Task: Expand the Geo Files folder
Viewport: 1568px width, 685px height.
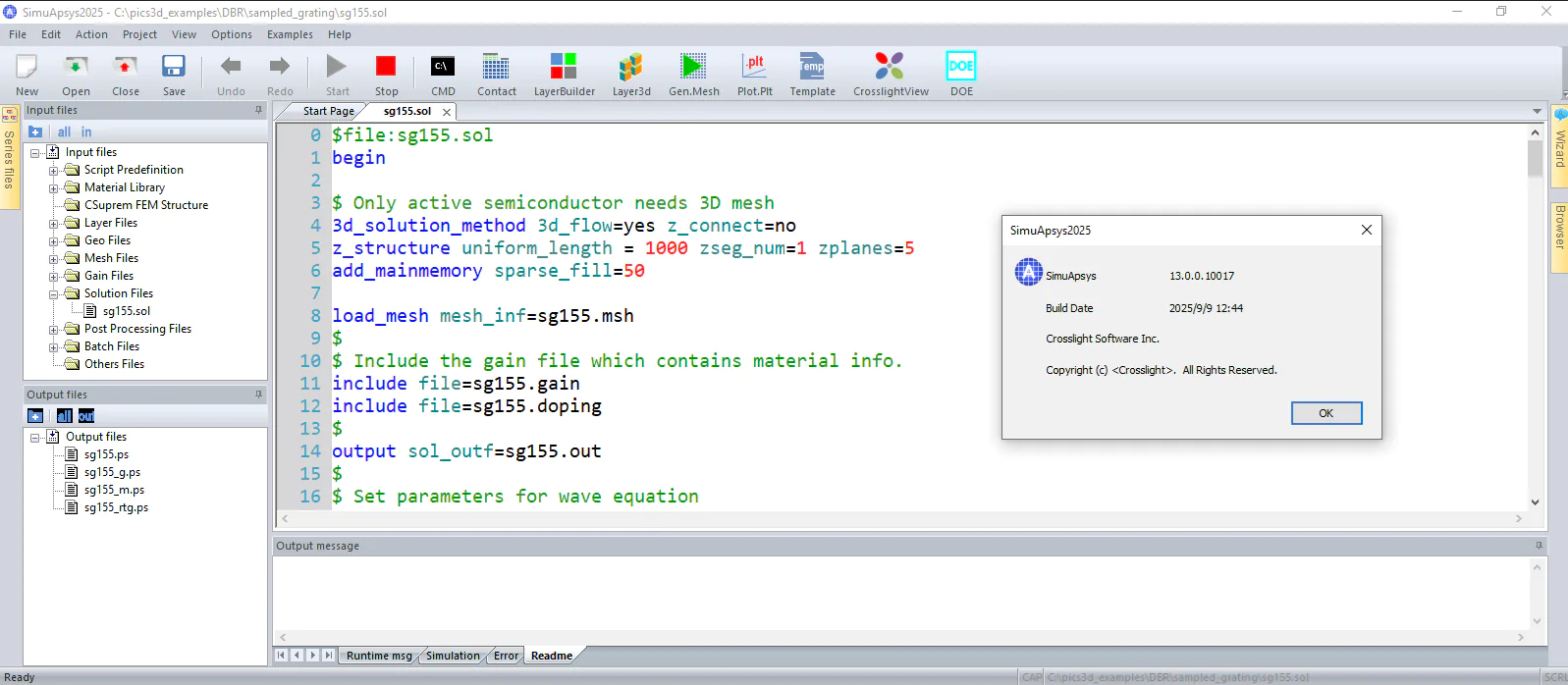Action: click(x=54, y=241)
